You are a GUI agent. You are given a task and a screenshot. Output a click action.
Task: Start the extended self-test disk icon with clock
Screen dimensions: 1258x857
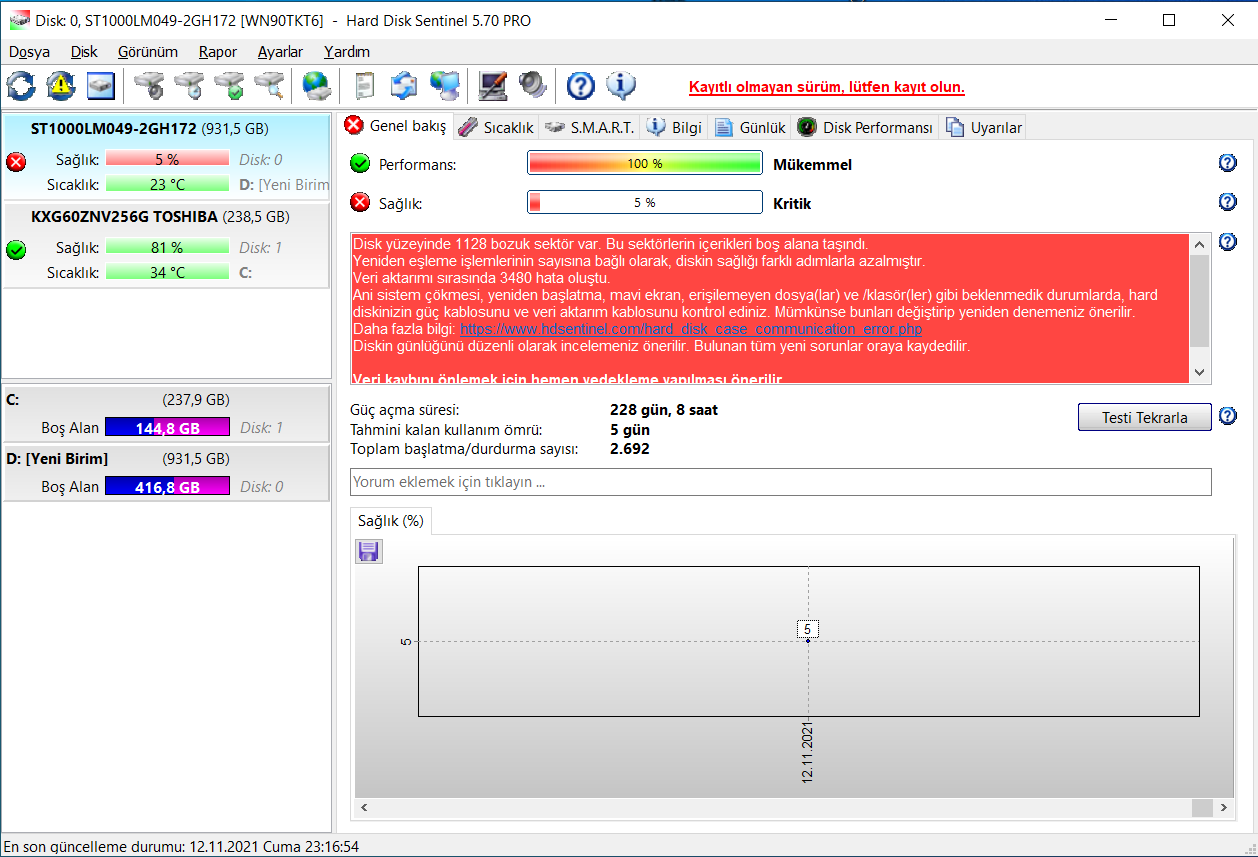(189, 86)
